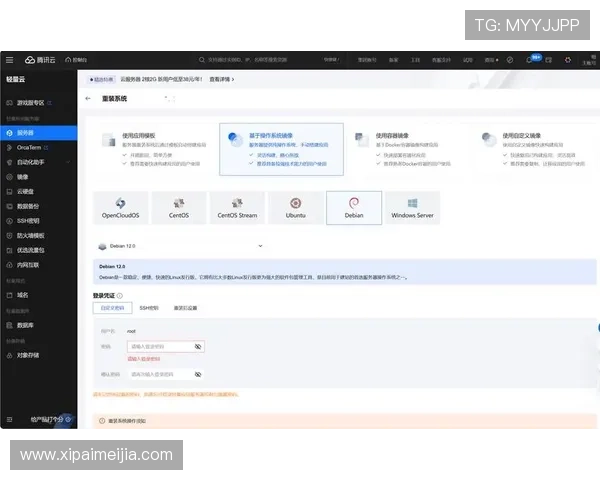Select the Ubuntu image tile
600x480 pixels.
tap(295, 208)
